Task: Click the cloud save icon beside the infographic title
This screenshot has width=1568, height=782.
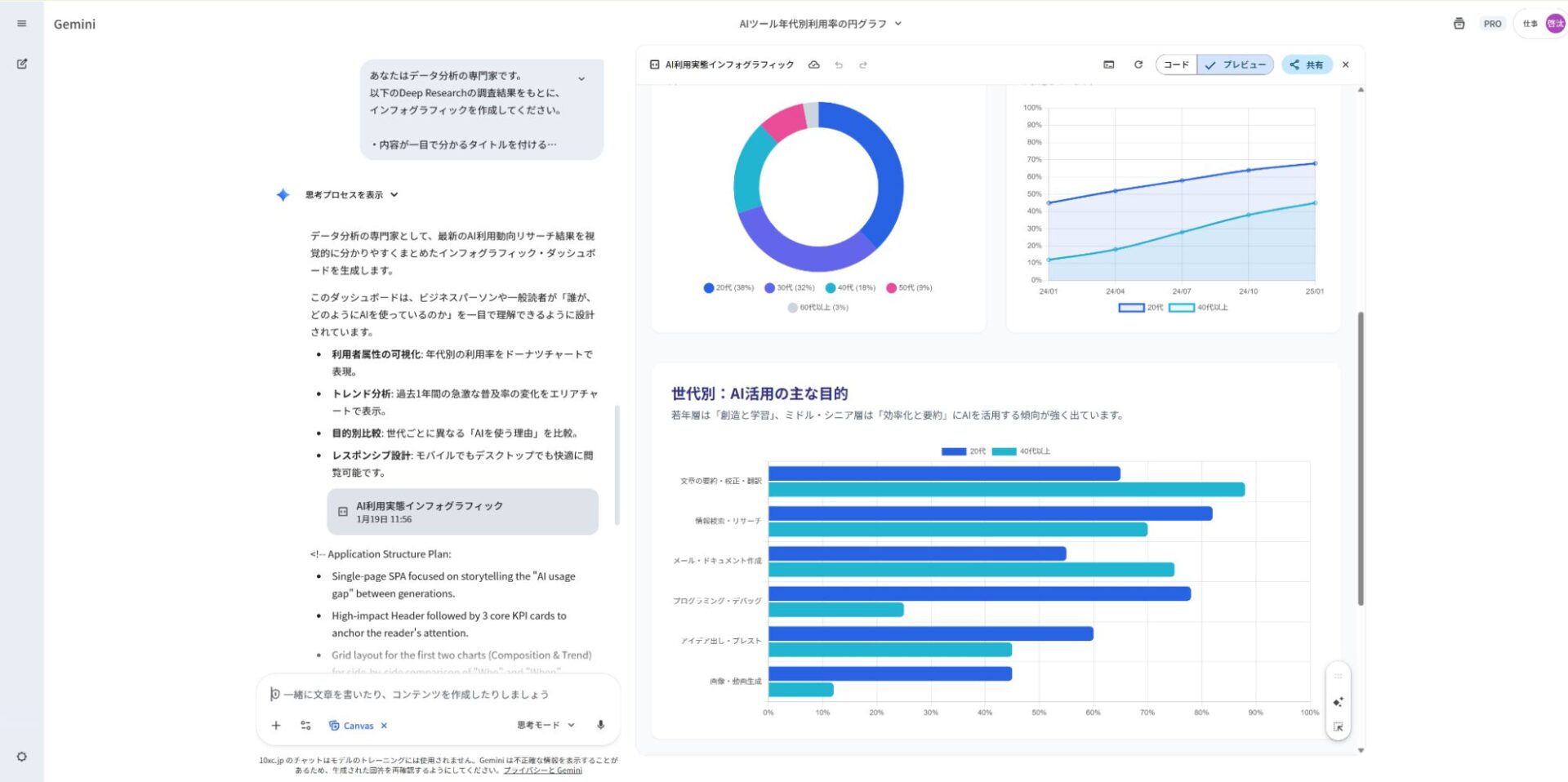Action: 813,64
